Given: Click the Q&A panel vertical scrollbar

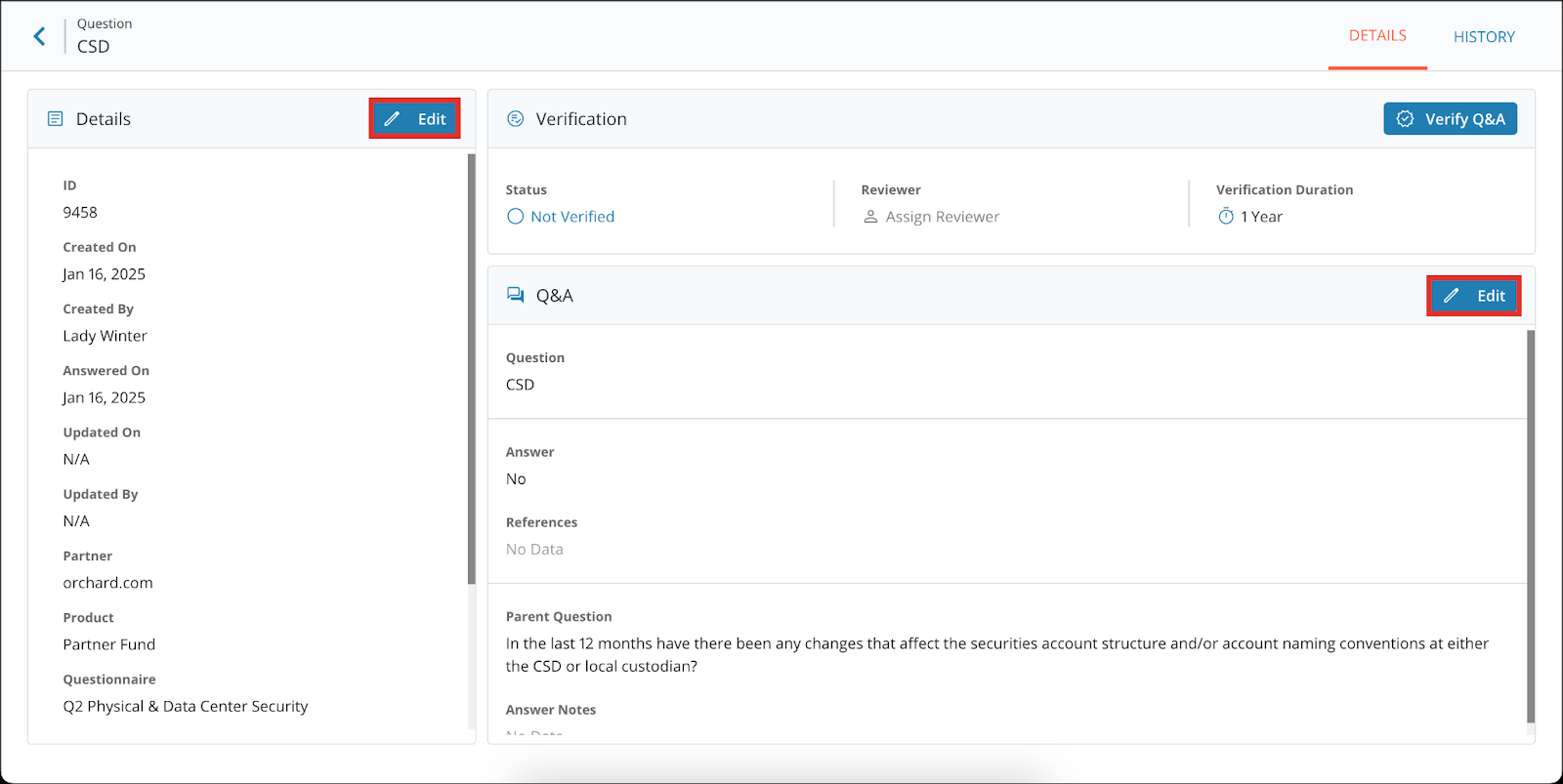Looking at the screenshot, I should click(x=1531, y=526).
